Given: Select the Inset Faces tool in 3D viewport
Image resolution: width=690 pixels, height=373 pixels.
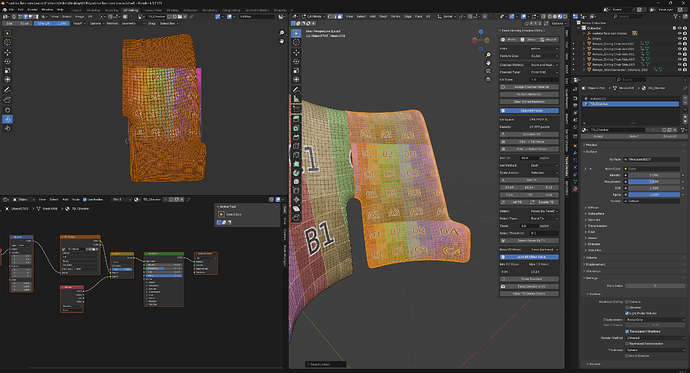Looking at the screenshot, I should (x=297, y=128).
